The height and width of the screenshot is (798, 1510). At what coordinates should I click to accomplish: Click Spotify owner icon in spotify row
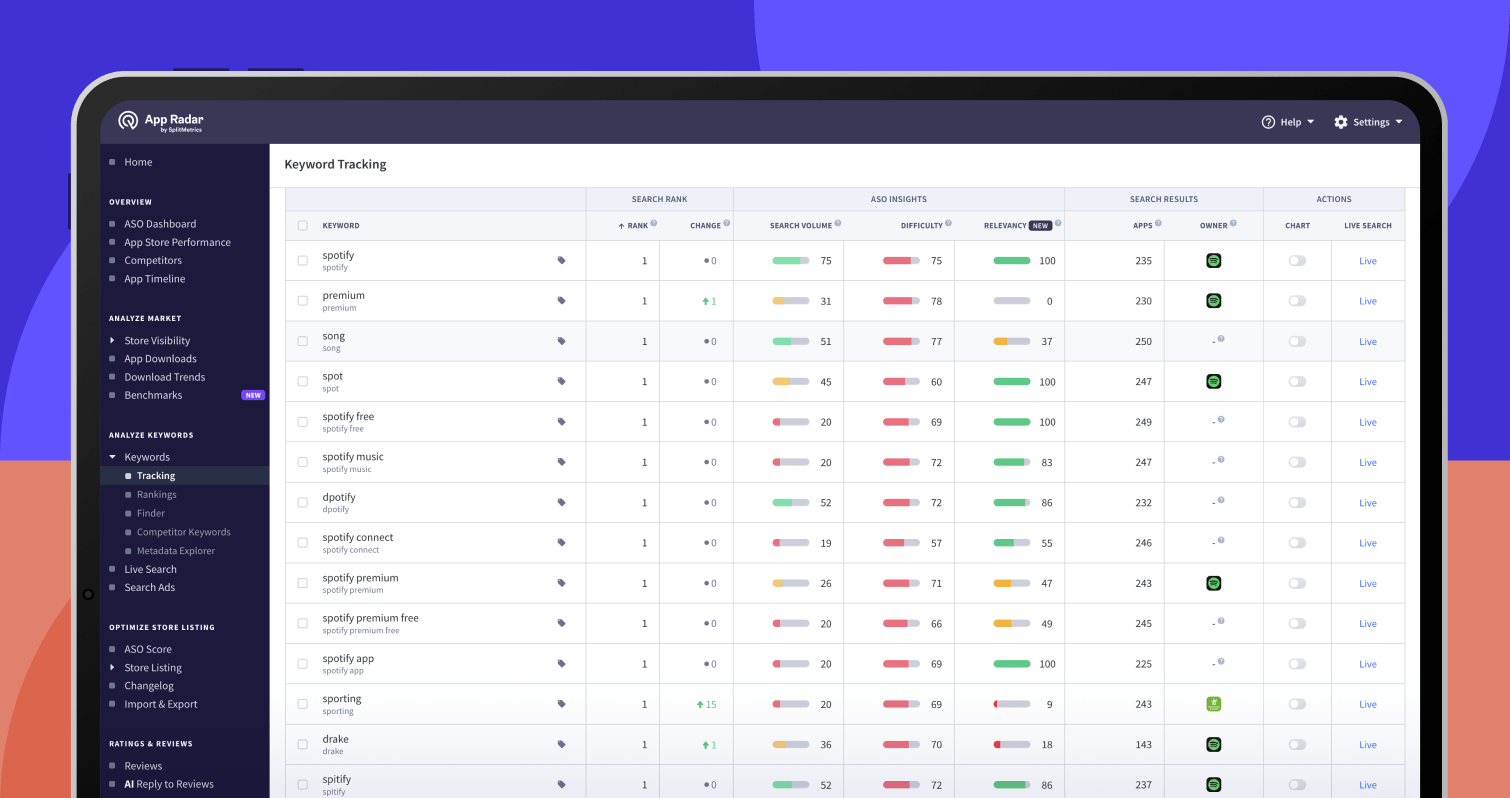(1214, 261)
